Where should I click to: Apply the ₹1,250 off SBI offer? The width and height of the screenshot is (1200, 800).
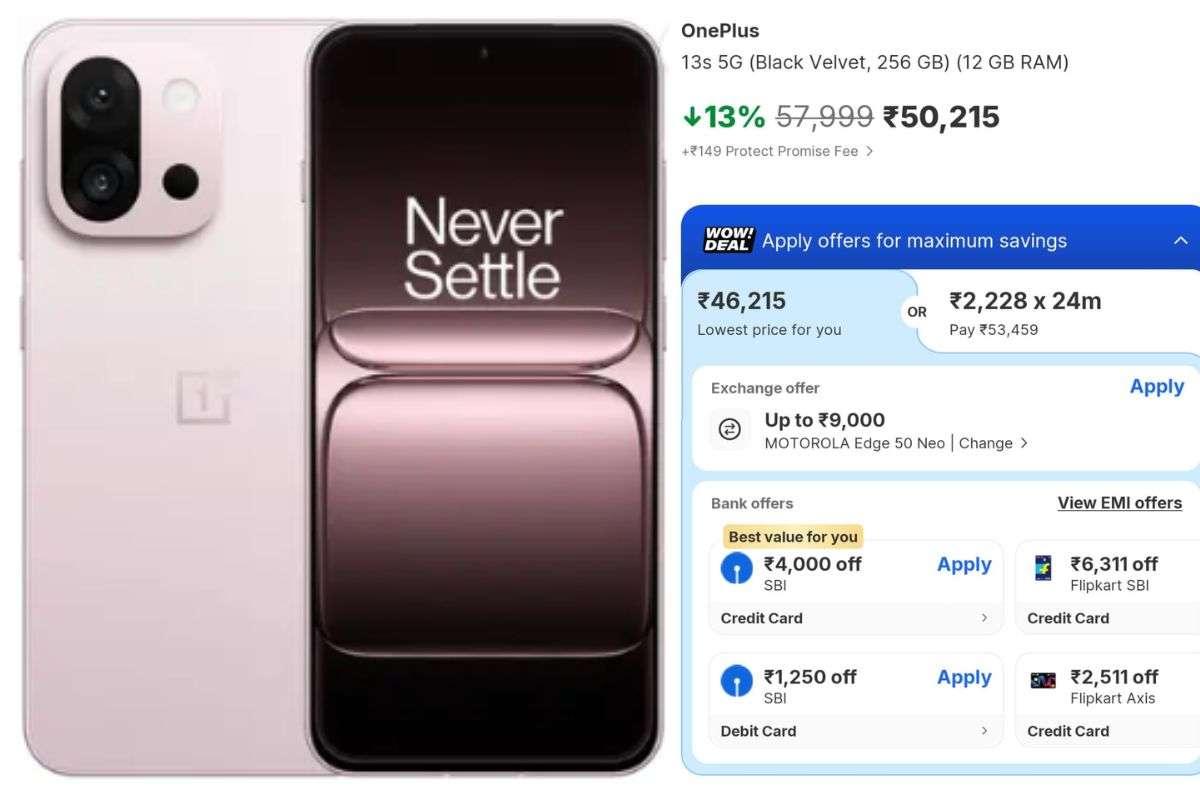coord(964,678)
